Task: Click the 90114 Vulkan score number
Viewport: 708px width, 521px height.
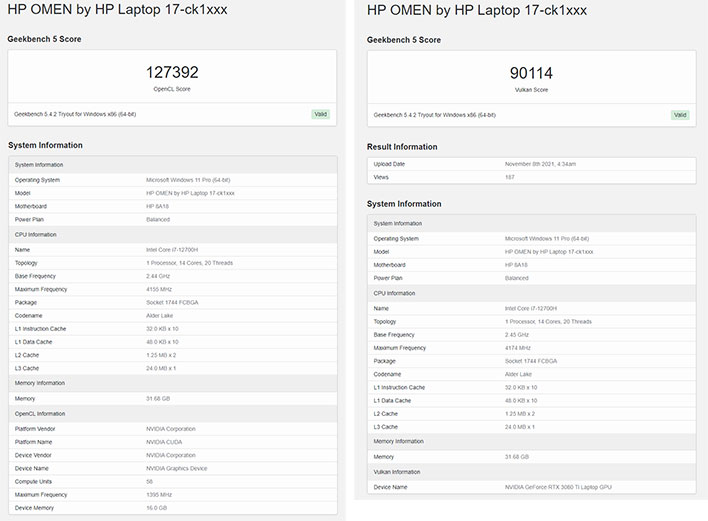Action: pyautogui.click(x=531, y=73)
